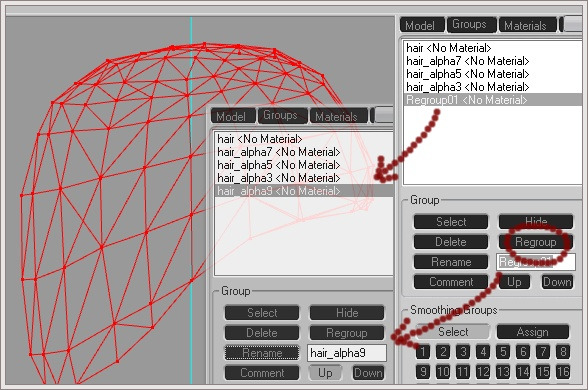The height and width of the screenshot is (390, 588).
Task: Toggle smoothing group 9
Action: [423, 372]
